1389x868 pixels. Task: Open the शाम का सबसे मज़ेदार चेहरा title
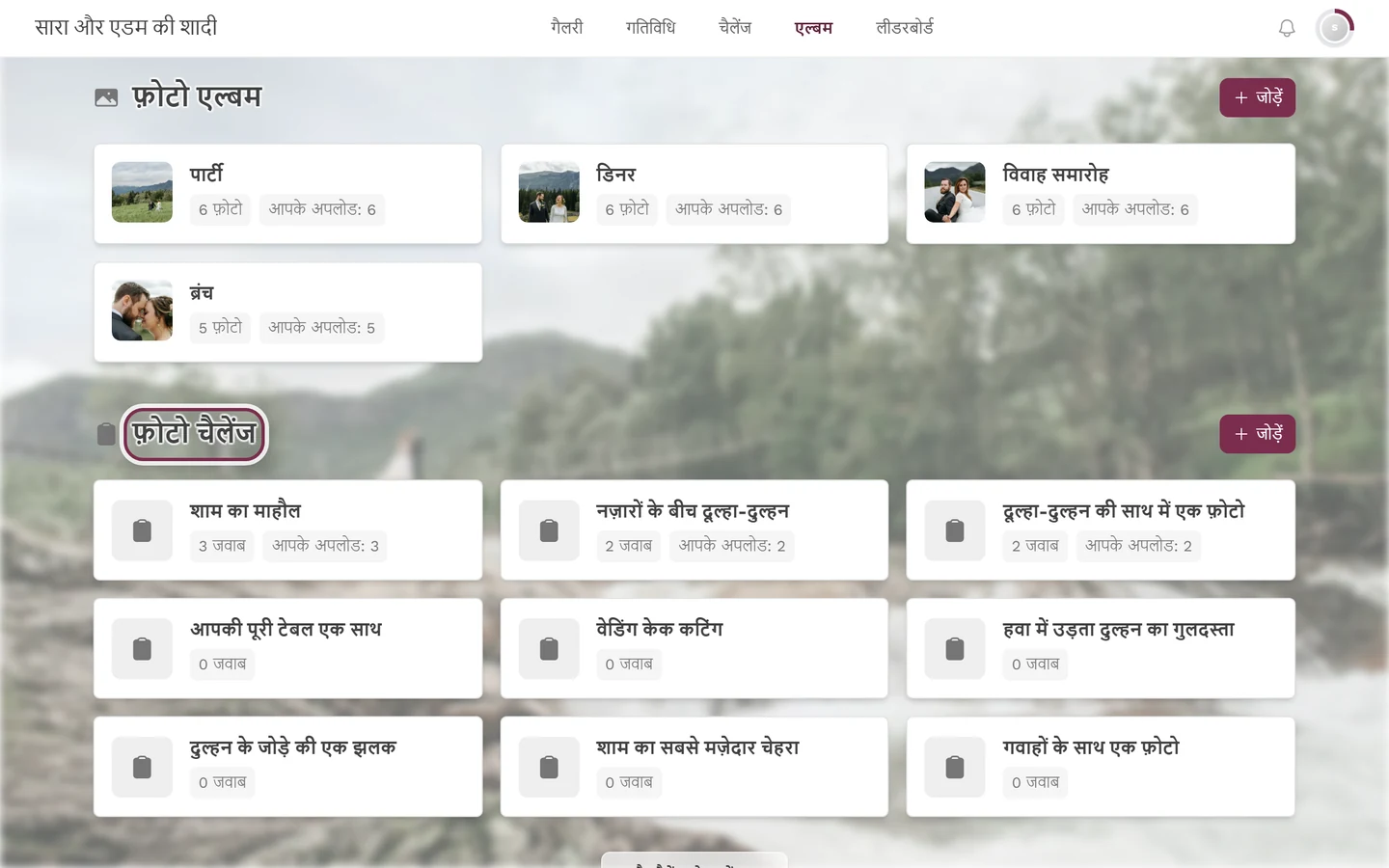[x=697, y=747]
